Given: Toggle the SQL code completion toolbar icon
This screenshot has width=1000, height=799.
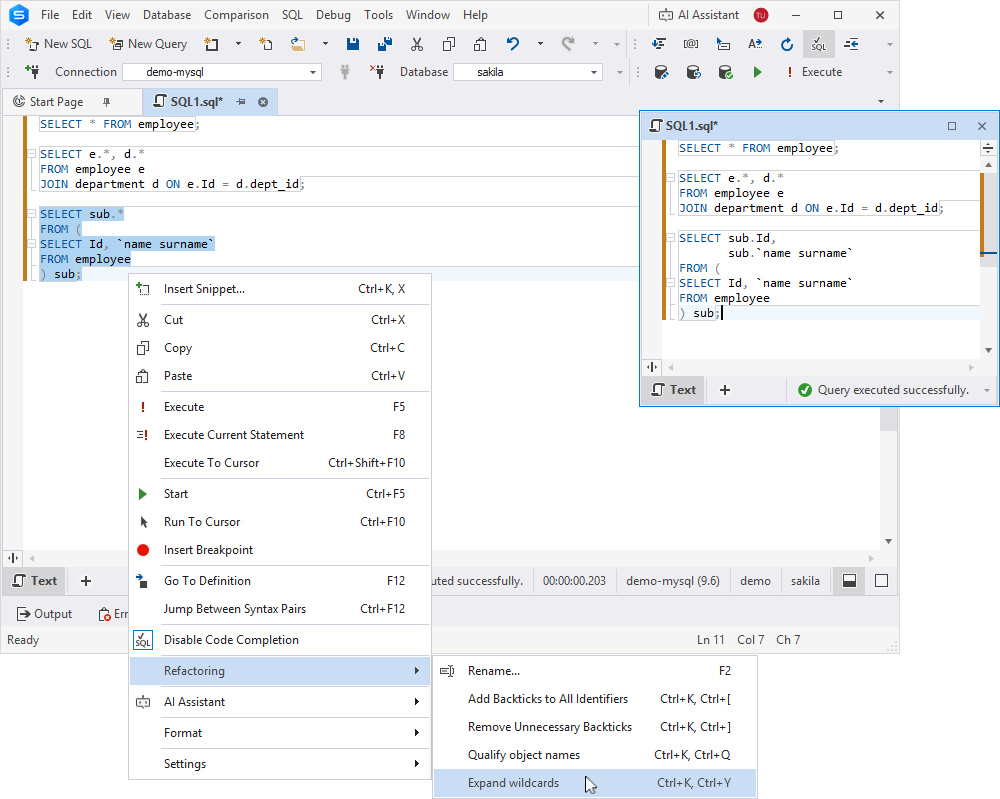Looking at the screenshot, I should (x=819, y=44).
